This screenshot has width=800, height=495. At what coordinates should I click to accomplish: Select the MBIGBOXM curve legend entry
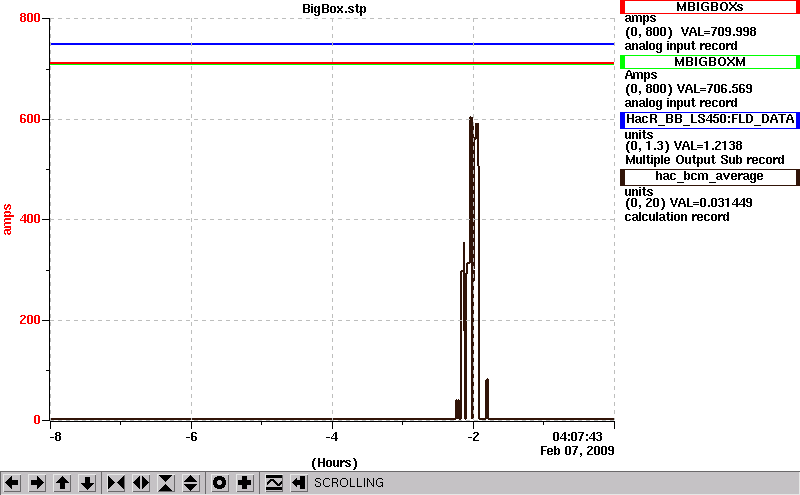[x=710, y=62]
